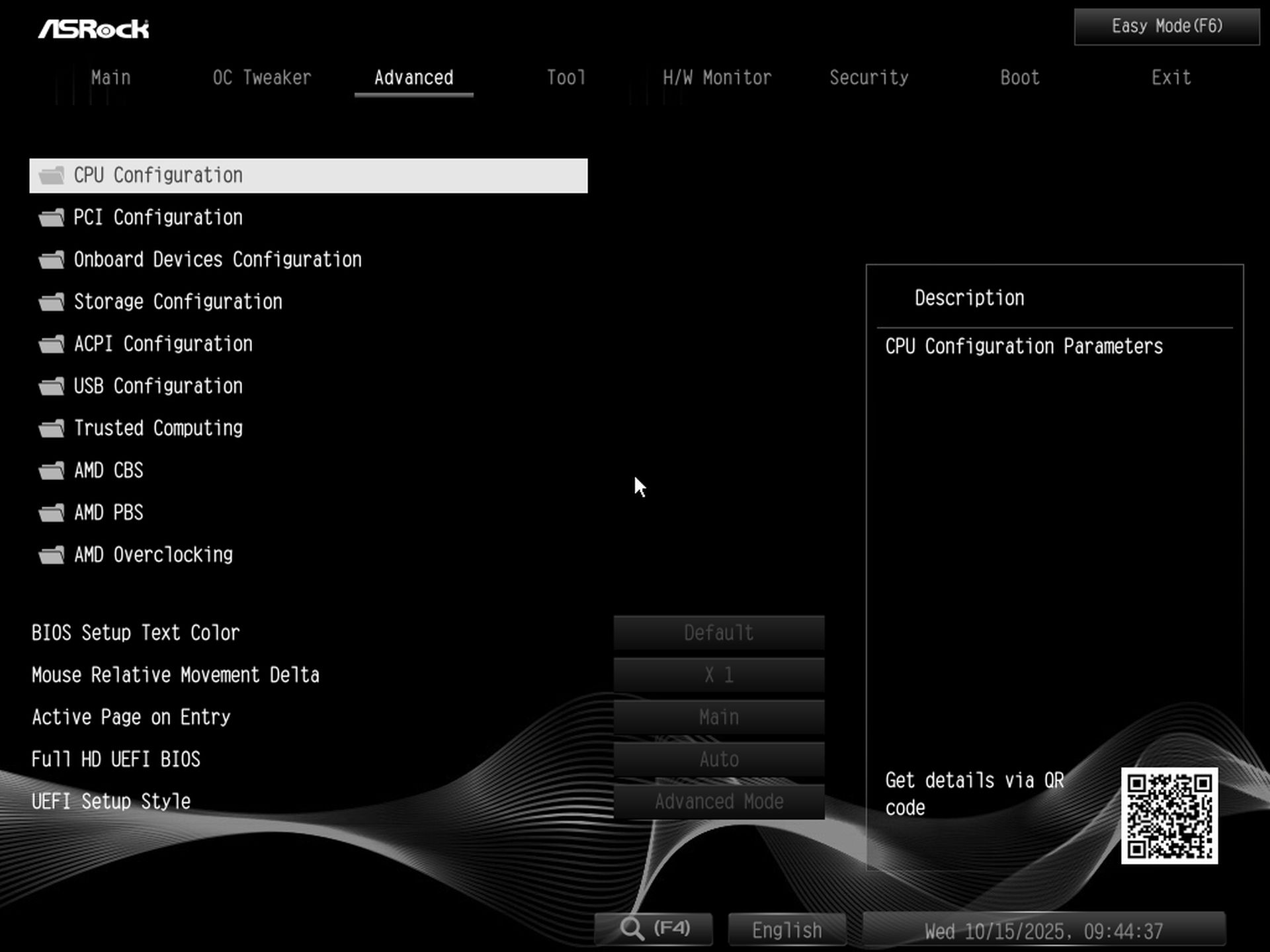The image size is (1270, 952).
Task: Select the AMD CBS entry
Action: (x=108, y=470)
